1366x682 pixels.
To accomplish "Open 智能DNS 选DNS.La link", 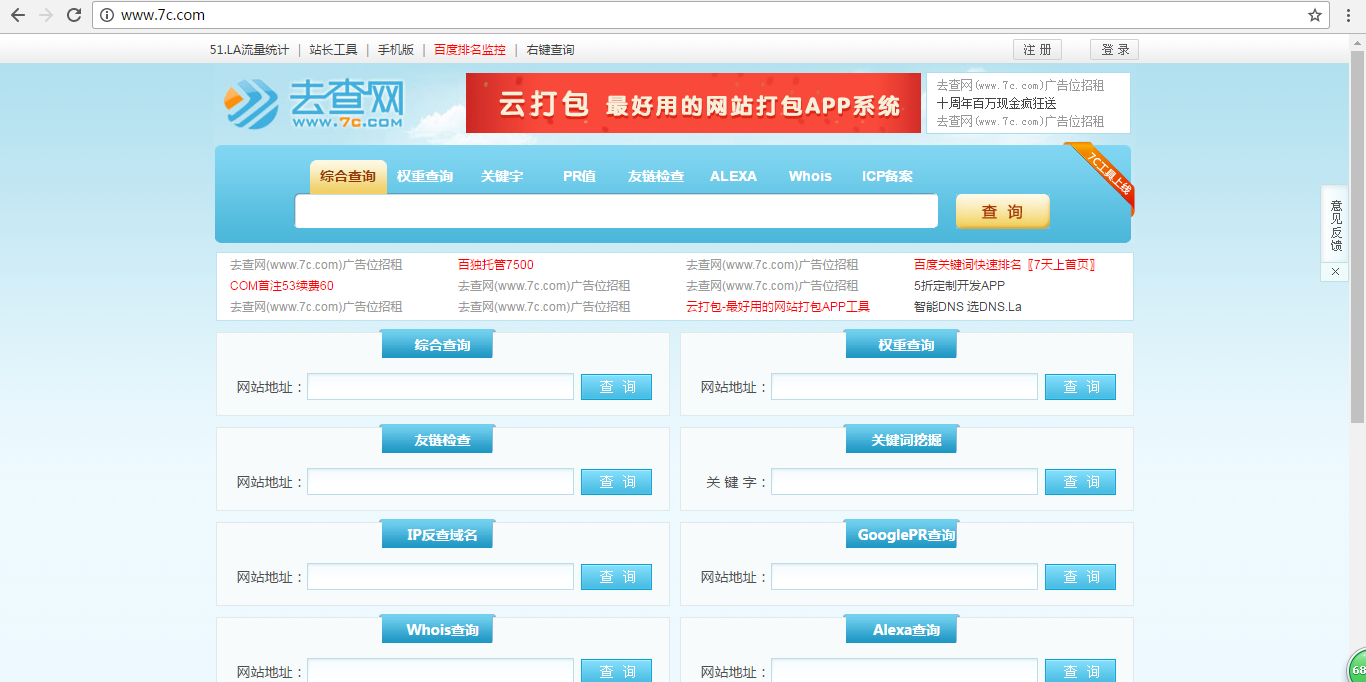I will click(x=968, y=307).
